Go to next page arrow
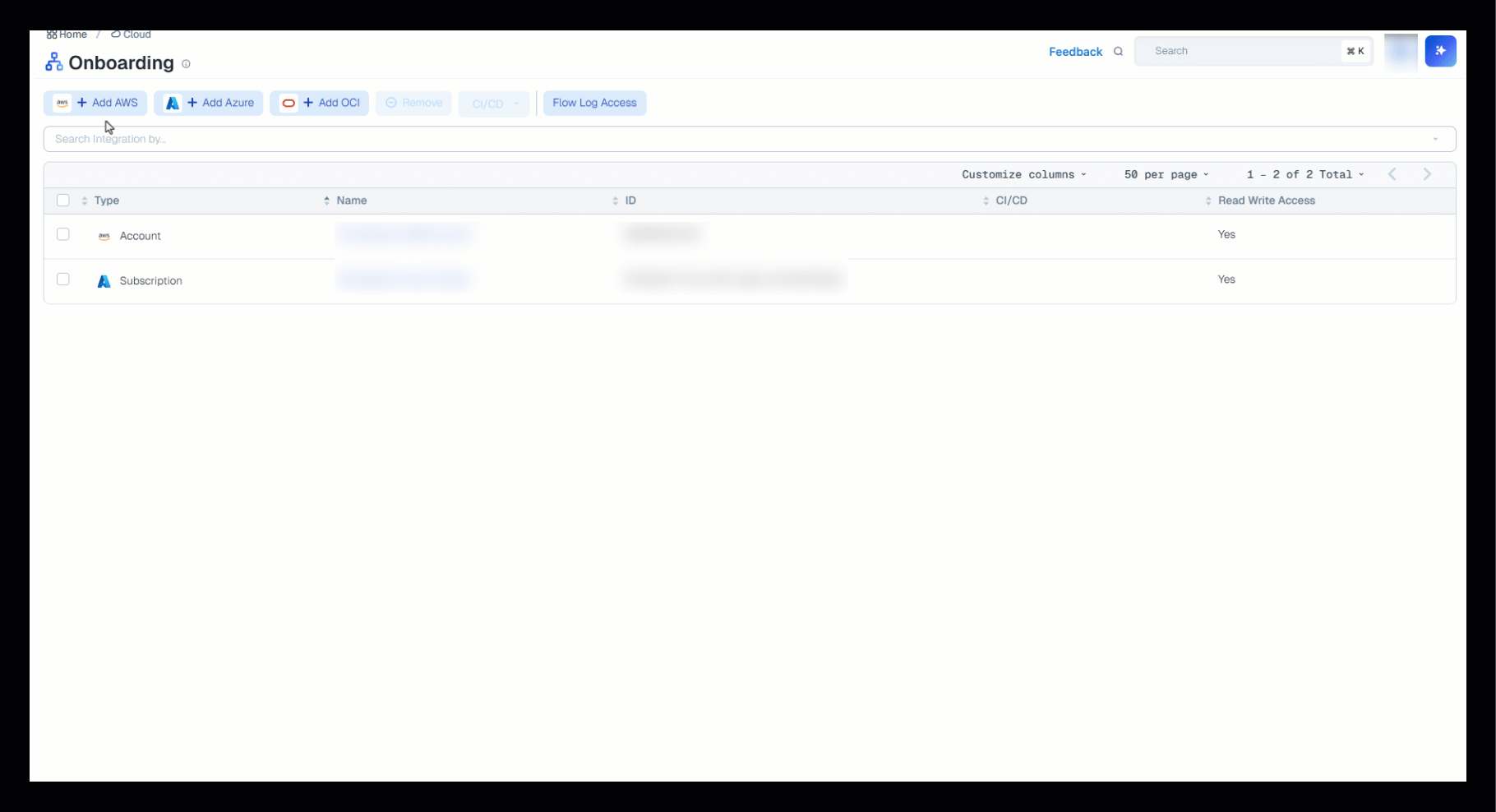The image size is (1496, 812). point(1427,174)
